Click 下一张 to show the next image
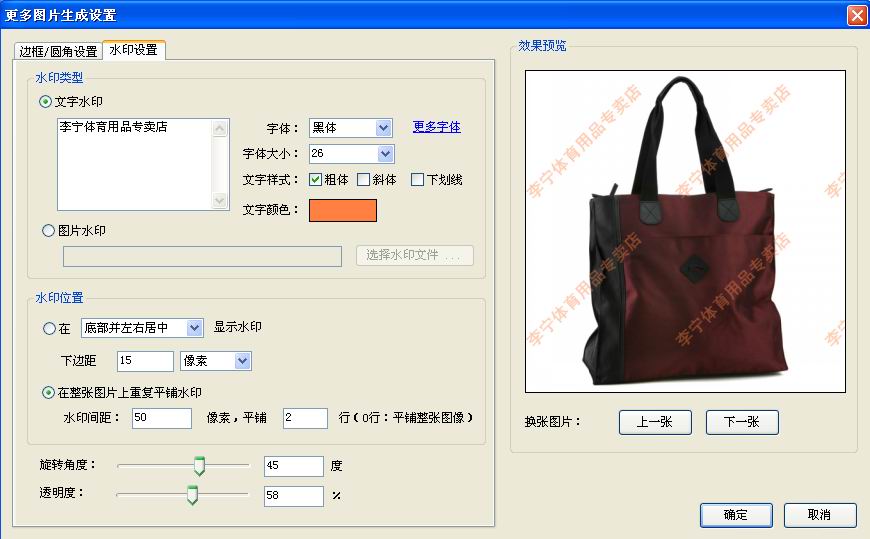This screenshot has height=539, width=870. coord(742,422)
